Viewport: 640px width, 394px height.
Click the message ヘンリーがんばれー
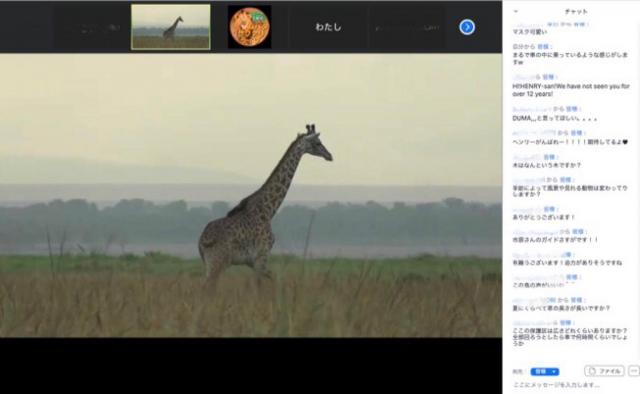[x=570, y=142]
